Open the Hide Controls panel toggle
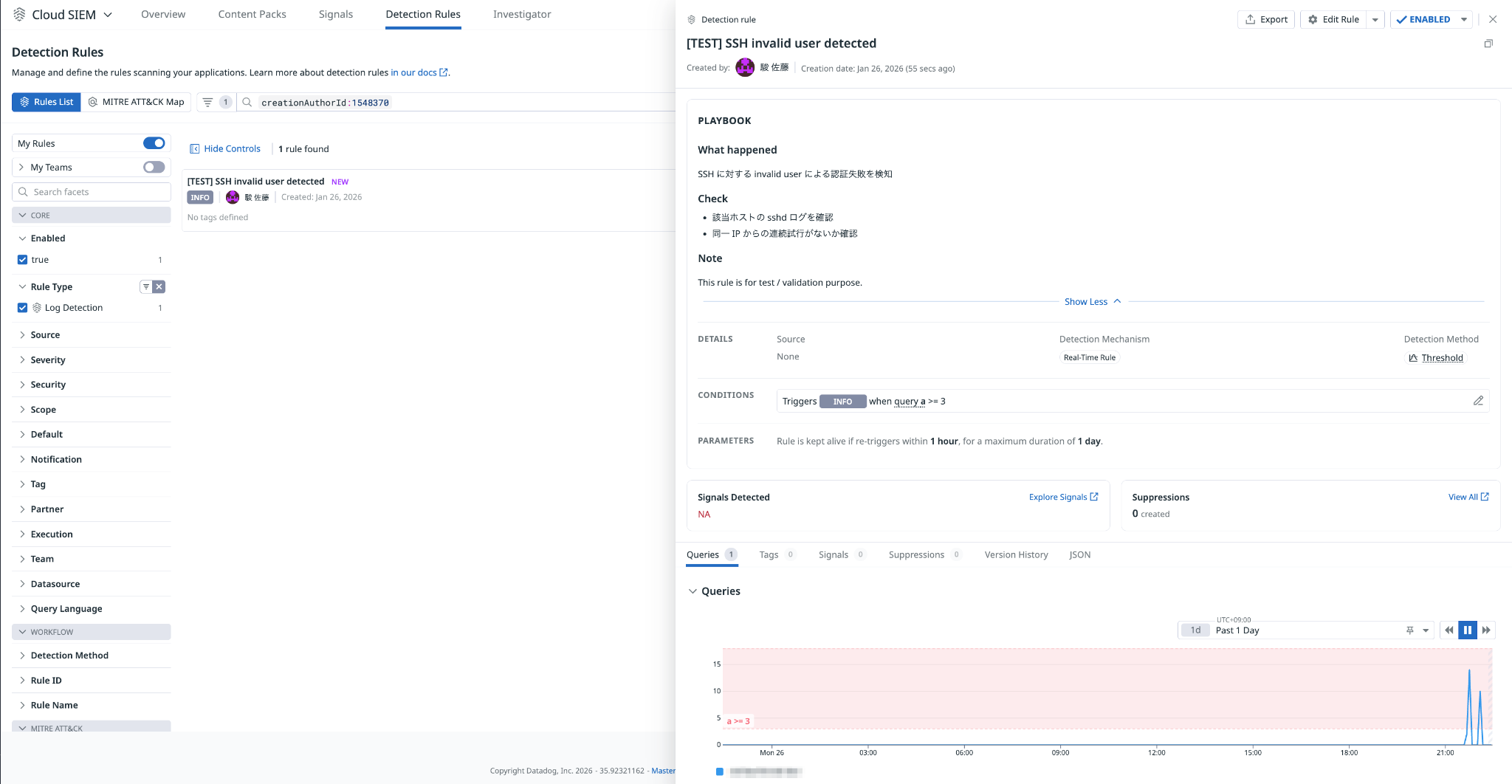Viewport: 1512px width, 784px height. pyautogui.click(x=225, y=149)
